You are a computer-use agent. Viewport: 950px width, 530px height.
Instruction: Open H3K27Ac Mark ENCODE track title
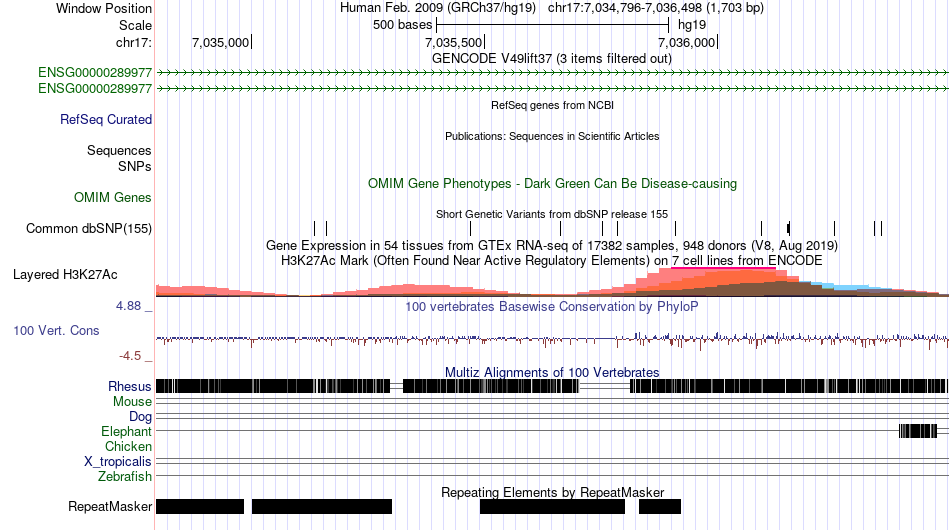[x=552, y=260]
